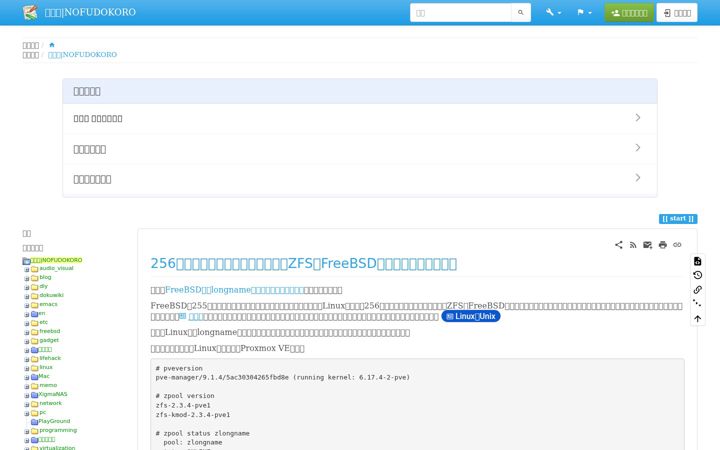Expand the dokuwiki tree folder
The image size is (720, 450).
point(27,296)
